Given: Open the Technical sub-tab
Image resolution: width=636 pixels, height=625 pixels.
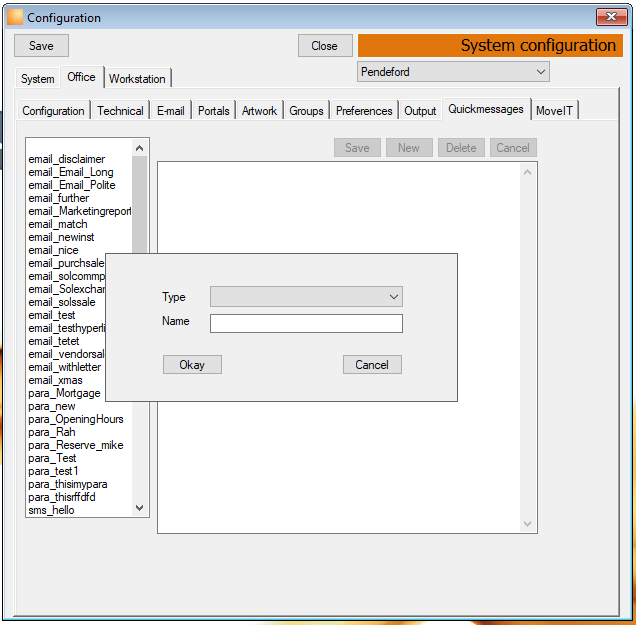Looking at the screenshot, I should [120, 111].
